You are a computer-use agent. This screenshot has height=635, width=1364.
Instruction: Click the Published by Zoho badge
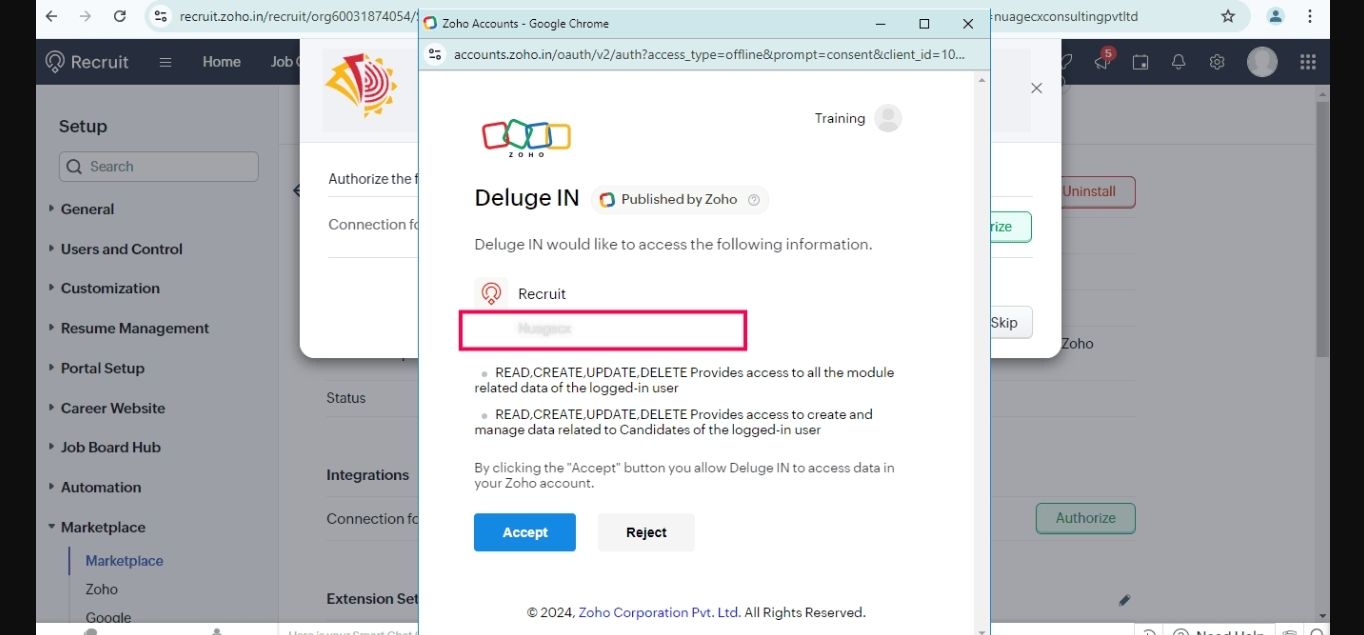[x=680, y=200]
